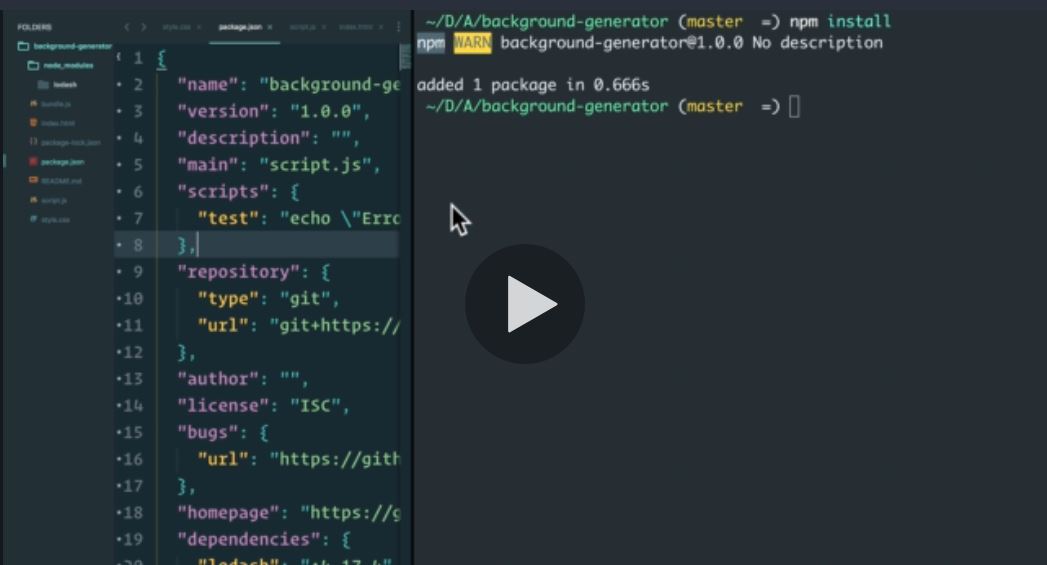Select the package.json tab
The image size is (1047, 565).
click(240, 27)
